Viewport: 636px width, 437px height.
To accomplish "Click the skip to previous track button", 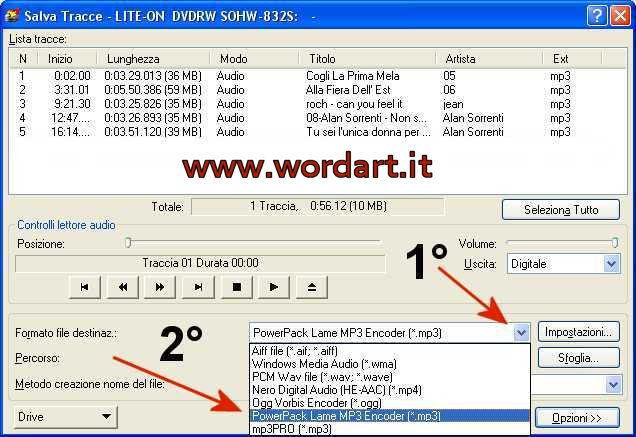I will point(84,287).
